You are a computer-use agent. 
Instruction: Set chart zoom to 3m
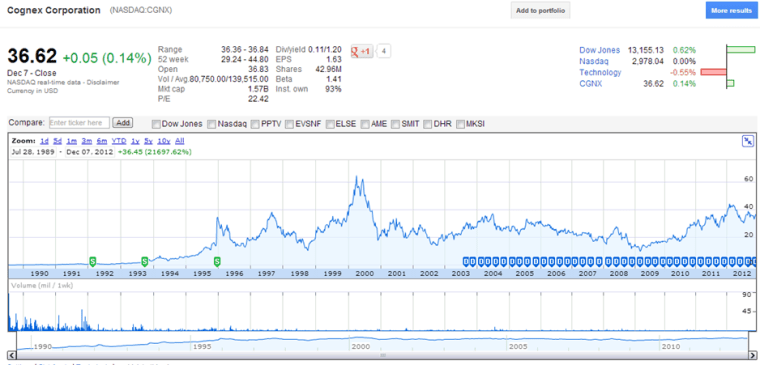point(87,141)
